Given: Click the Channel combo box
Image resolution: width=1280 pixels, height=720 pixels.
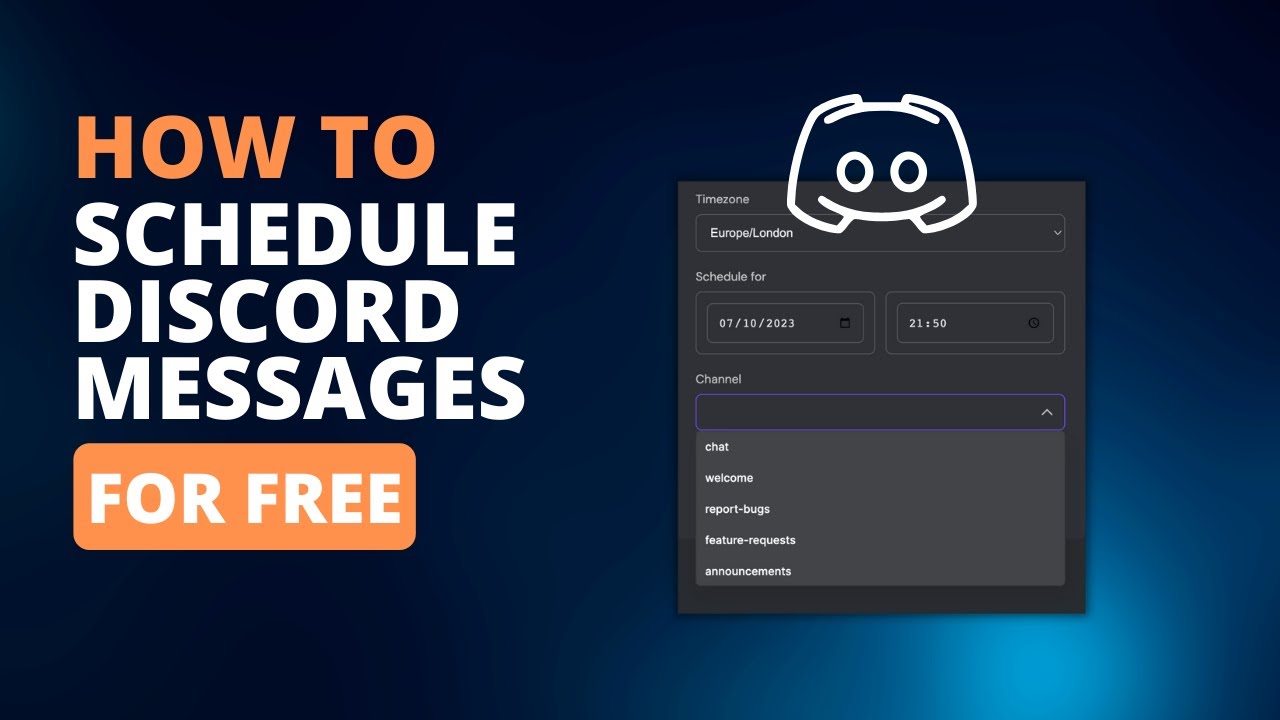Looking at the screenshot, I should point(880,412).
